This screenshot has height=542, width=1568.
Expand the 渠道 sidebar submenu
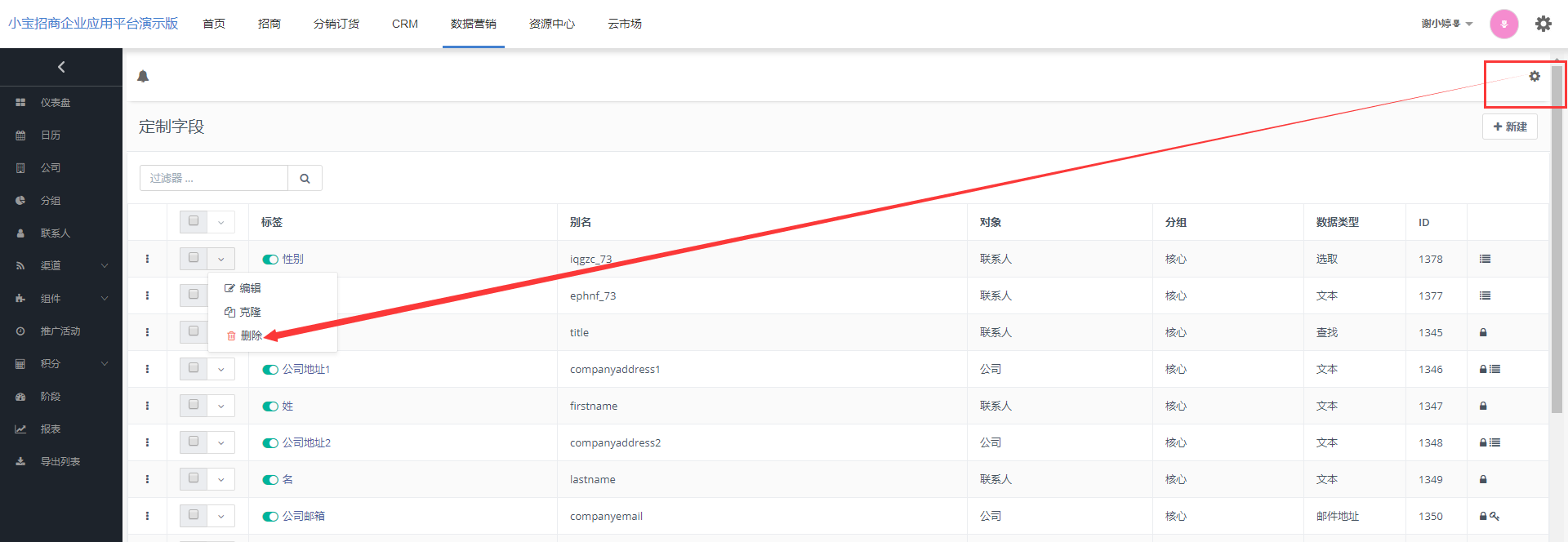tap(105, 265)
